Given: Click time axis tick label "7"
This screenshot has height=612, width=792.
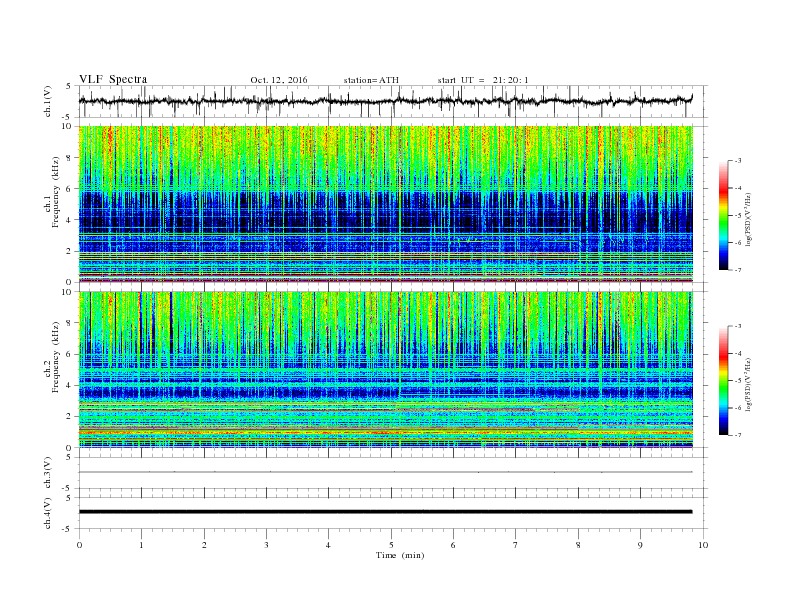Looking at the screenshot, I should [516, 545].
